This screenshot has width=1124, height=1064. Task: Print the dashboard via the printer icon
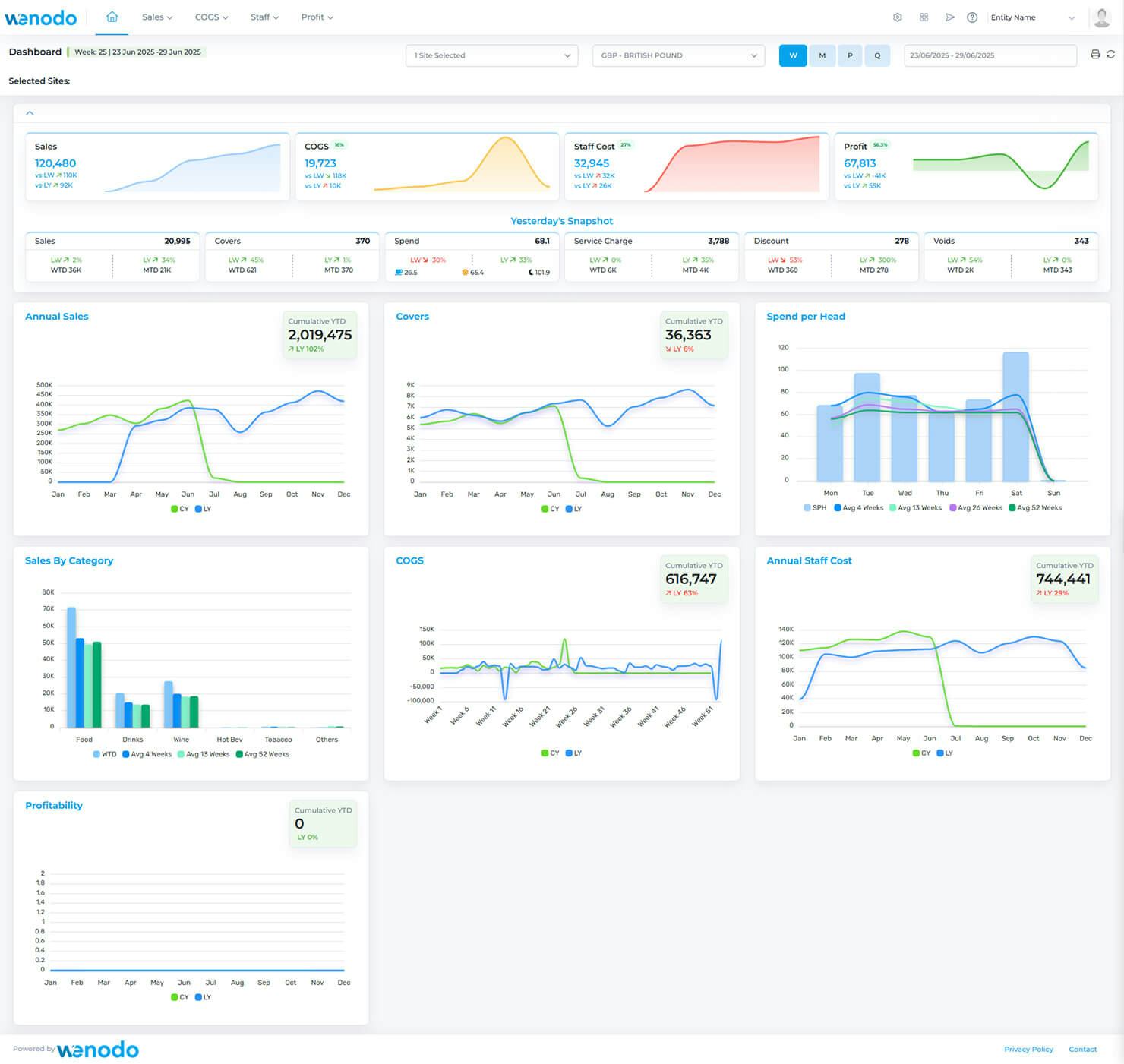click(1094, 55)
